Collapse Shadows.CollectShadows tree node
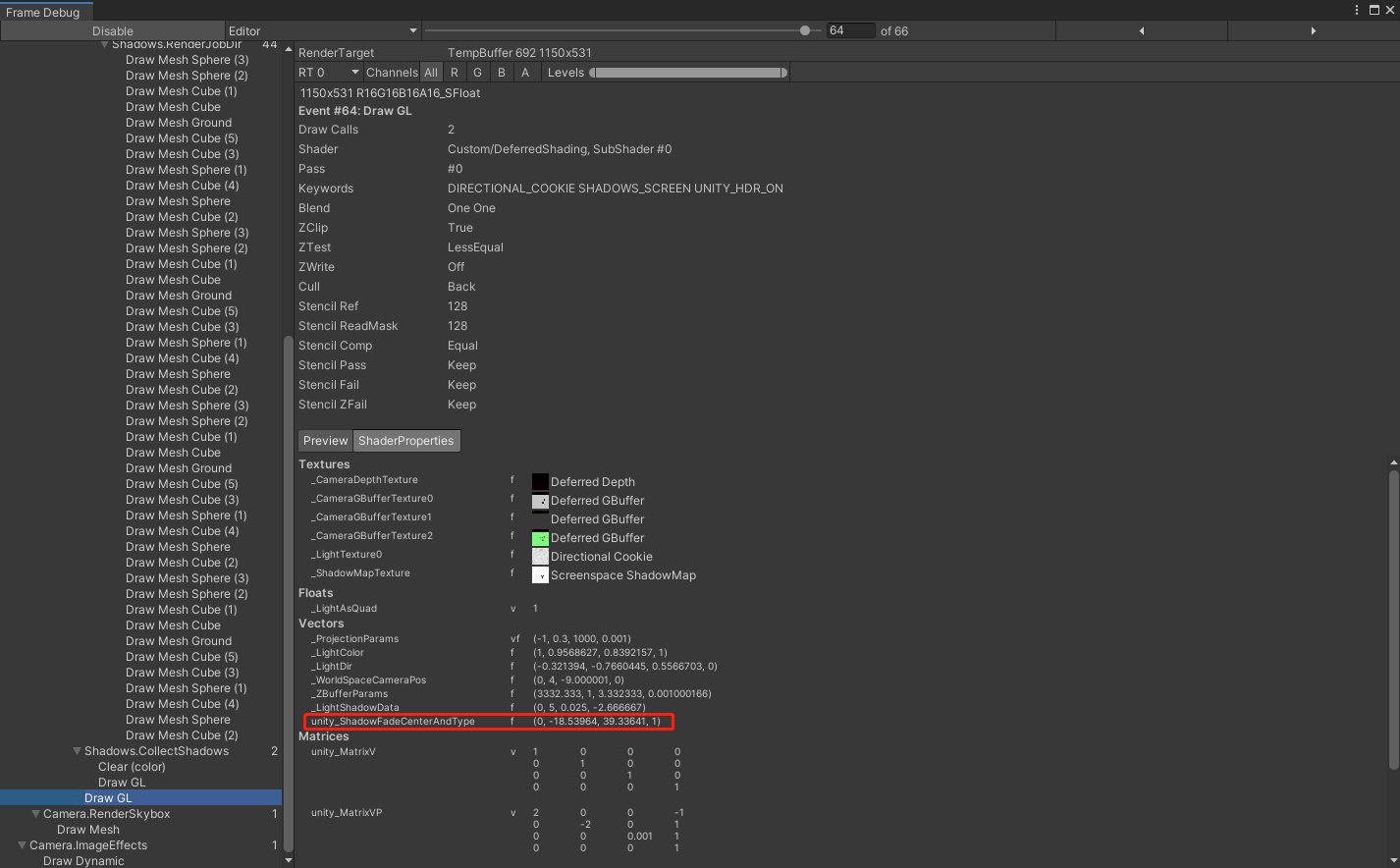Screen dimensions: 1400x868 78,751
